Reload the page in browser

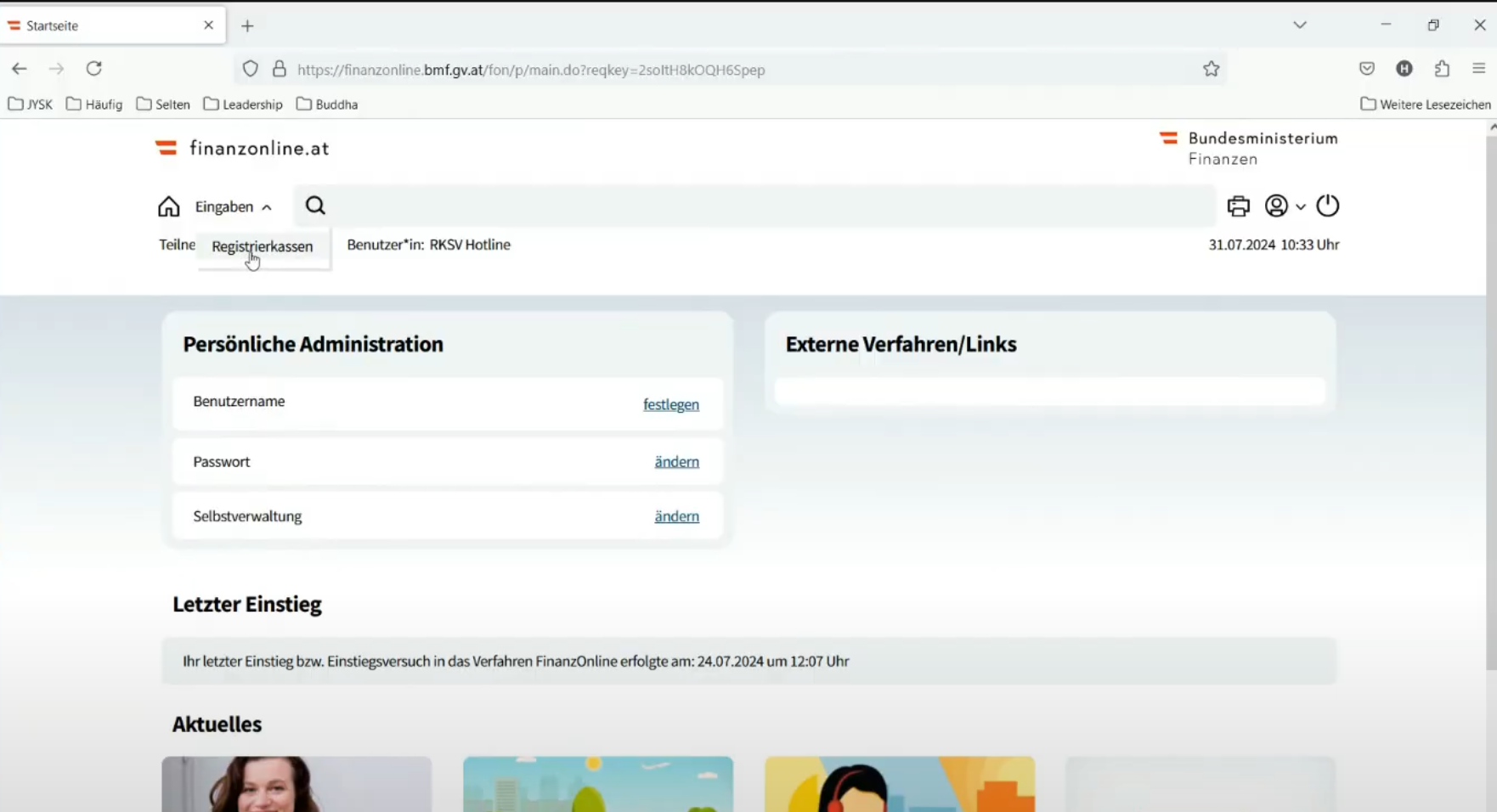(x=94, y=69)
